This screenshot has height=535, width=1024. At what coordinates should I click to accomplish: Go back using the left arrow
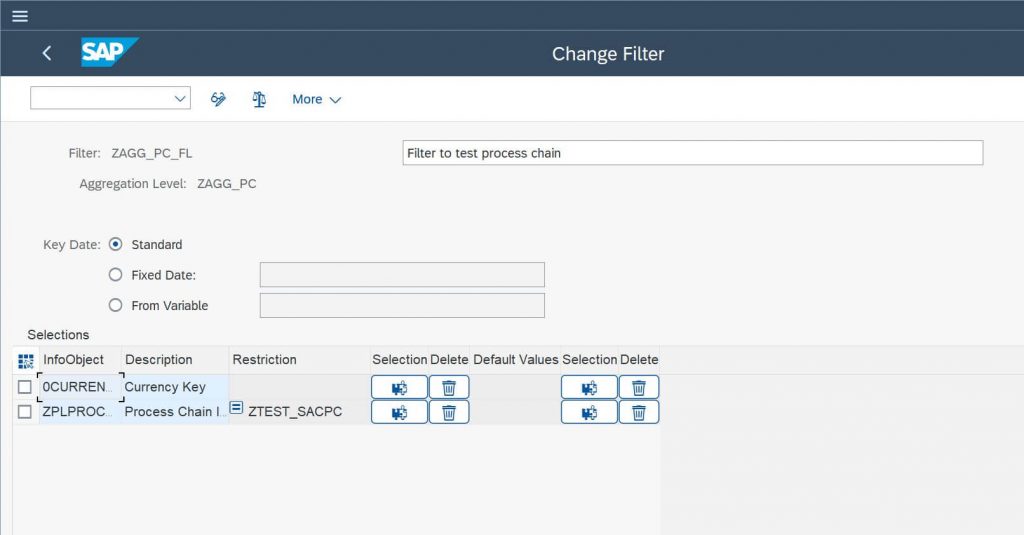click(46, 54)
